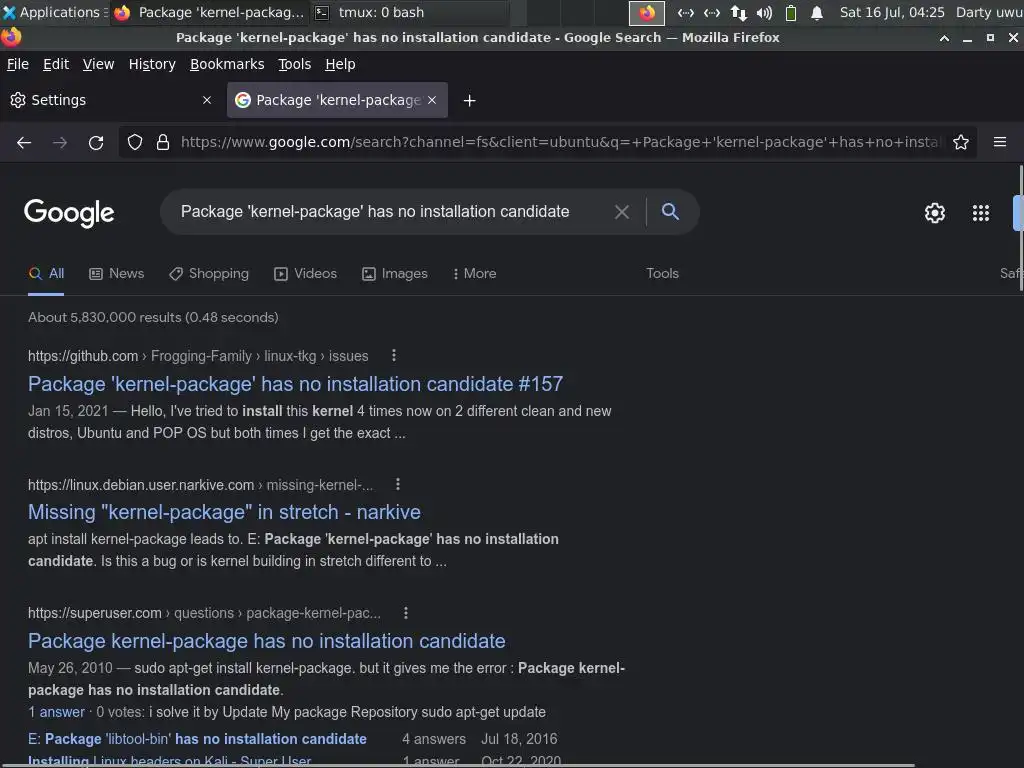Open the File menu

[18, 64]
